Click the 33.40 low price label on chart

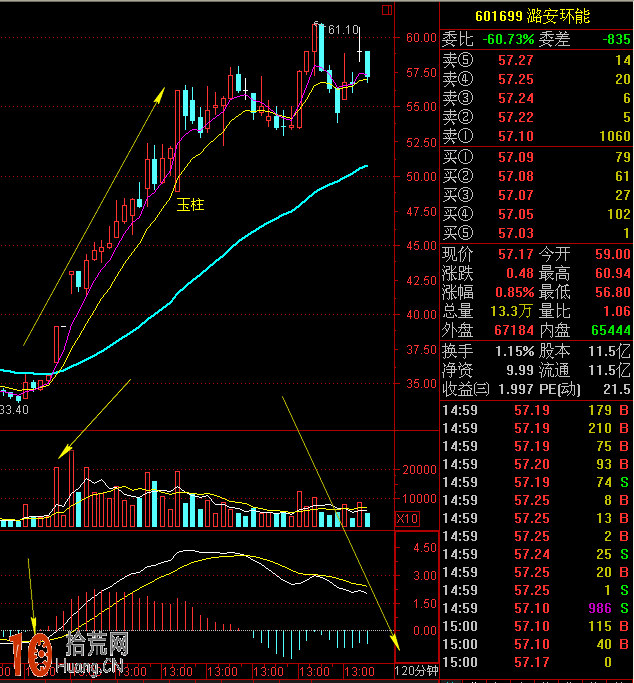(14, 409)
